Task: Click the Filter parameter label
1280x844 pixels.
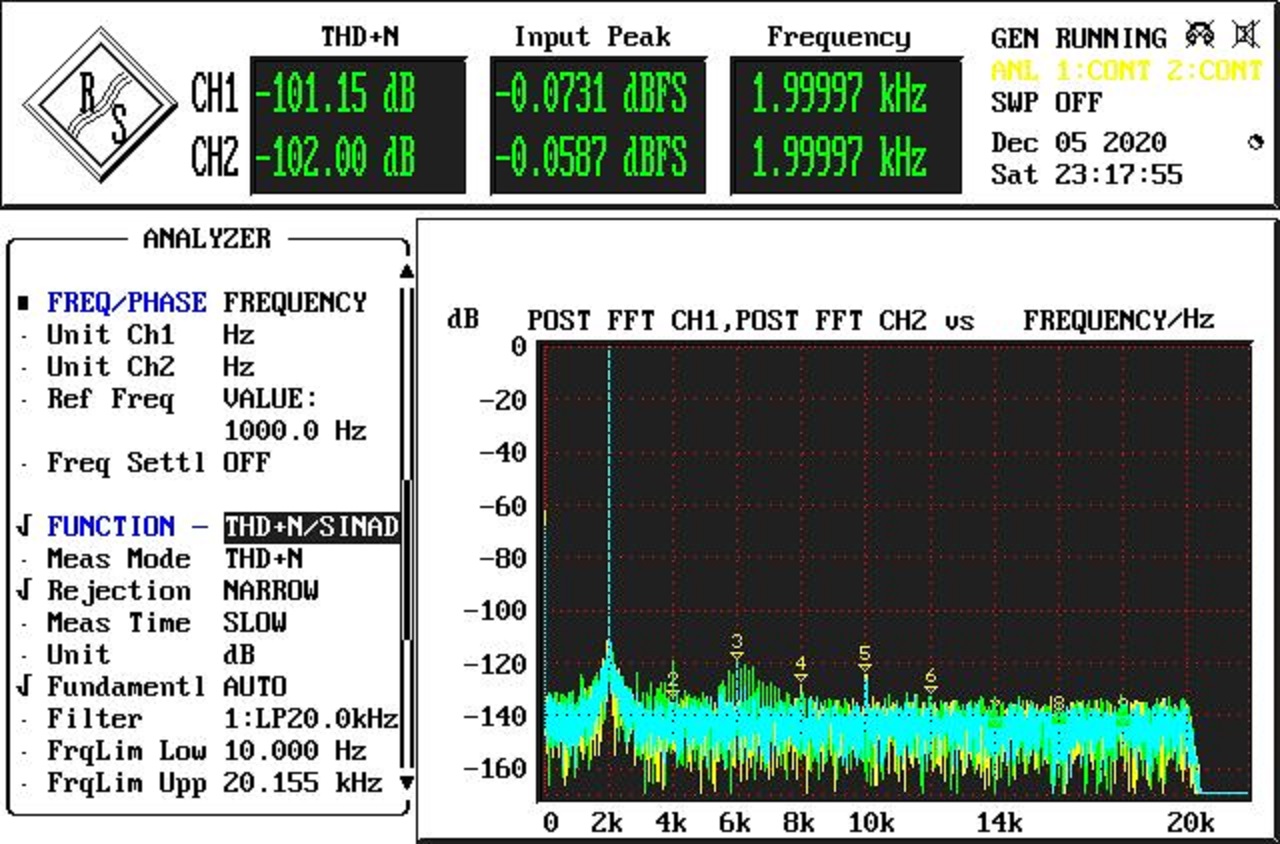Action: point(95,719)
